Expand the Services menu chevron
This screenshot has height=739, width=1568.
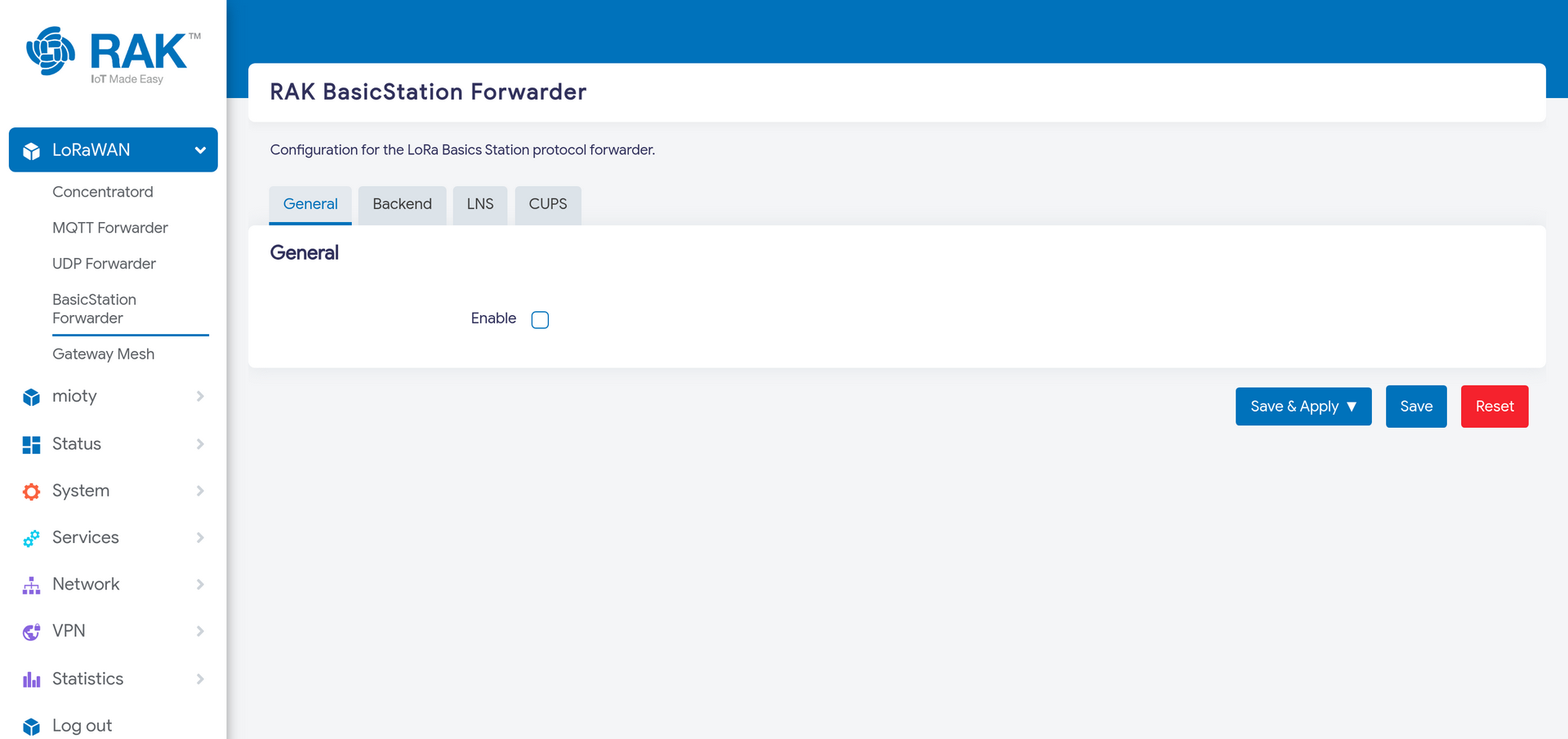tap(200, 537)
